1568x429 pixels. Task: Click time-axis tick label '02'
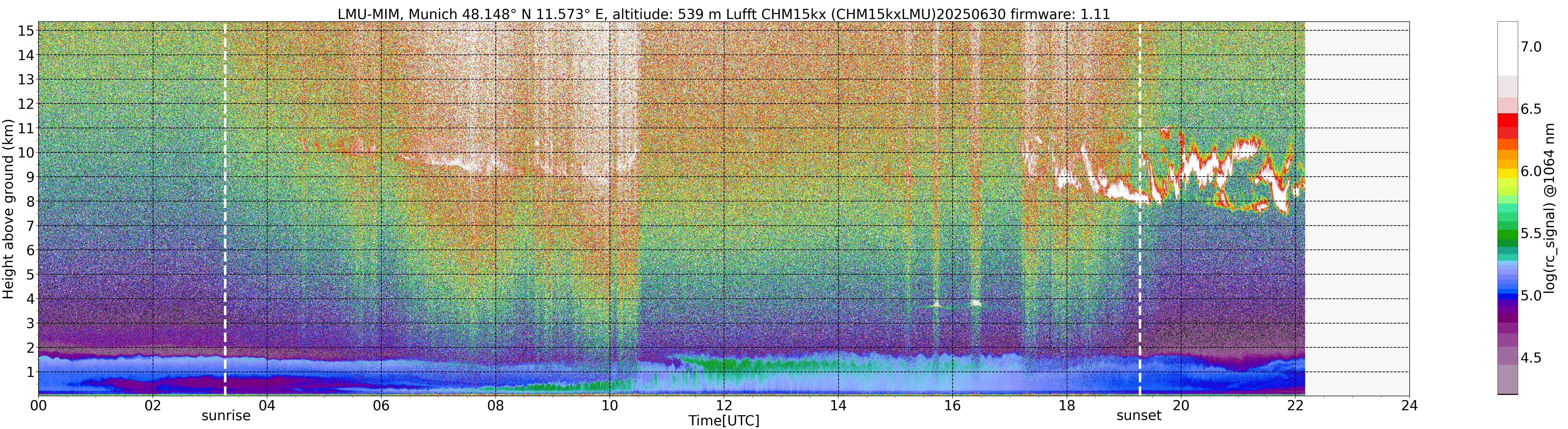153,406
